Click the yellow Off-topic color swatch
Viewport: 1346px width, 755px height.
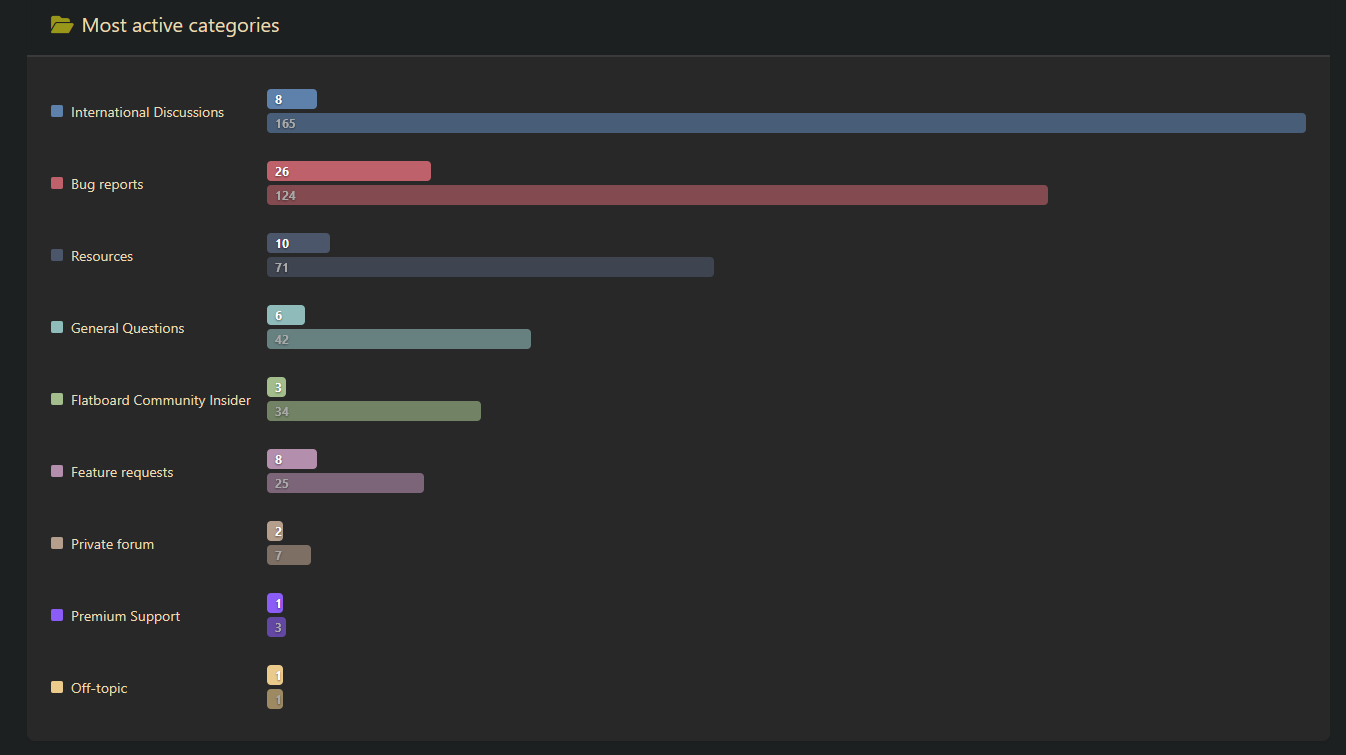tap(57, 688)
